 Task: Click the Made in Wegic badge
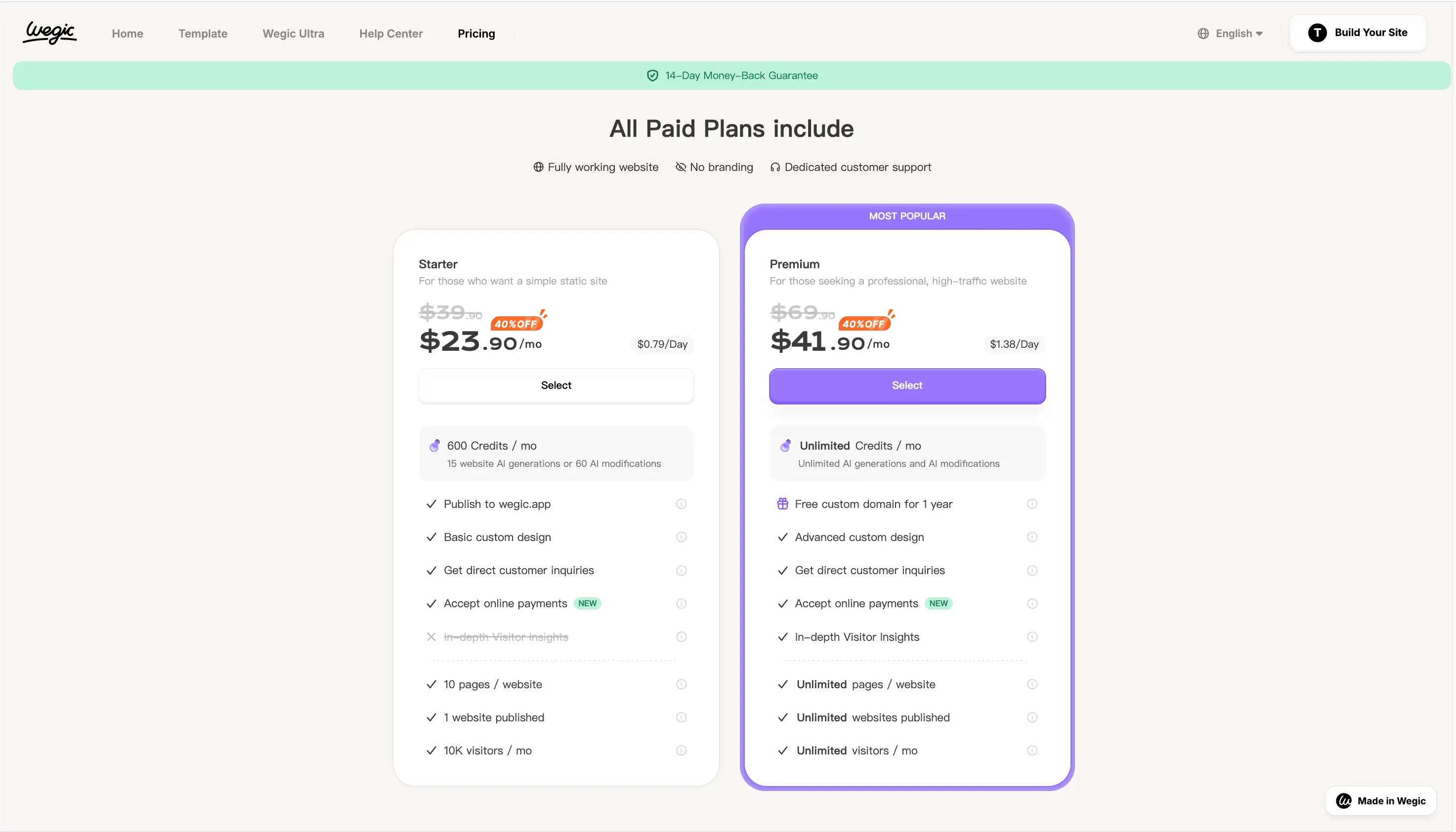coord(1380,801)
